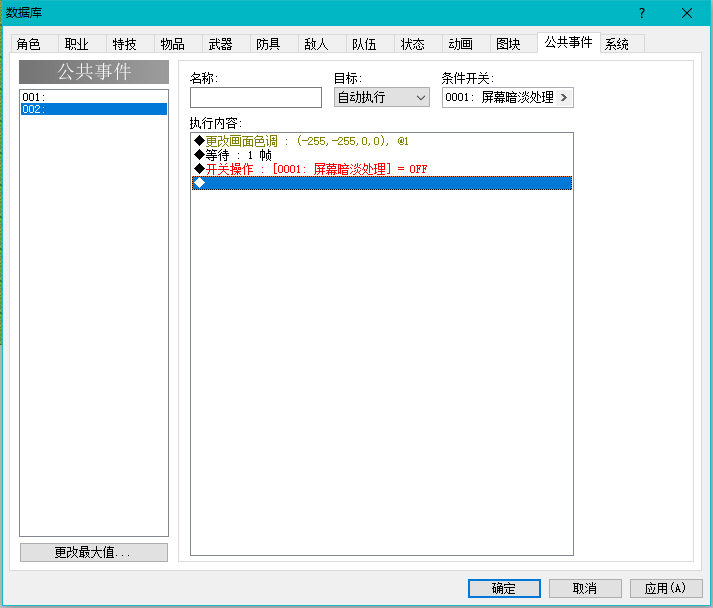Switch to the 防具 tab

tap(274, 44)
